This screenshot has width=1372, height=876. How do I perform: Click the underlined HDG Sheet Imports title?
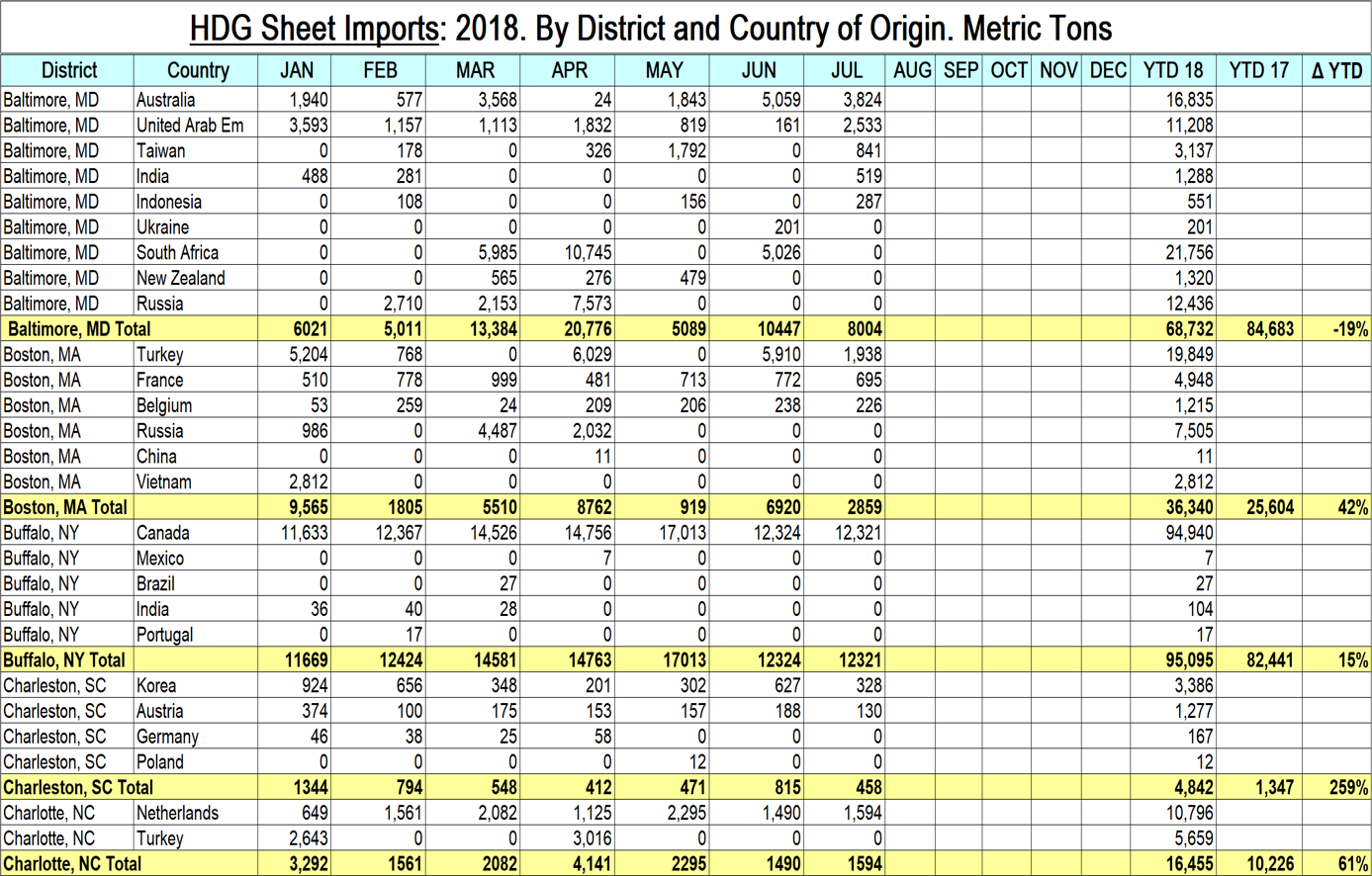click(x=314, y=29)
